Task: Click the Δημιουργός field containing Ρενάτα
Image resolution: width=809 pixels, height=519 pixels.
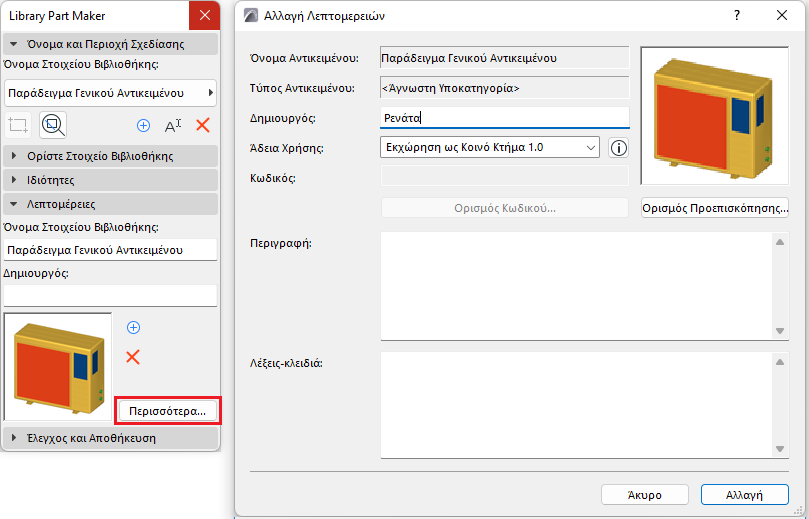Action: (505, 118)
